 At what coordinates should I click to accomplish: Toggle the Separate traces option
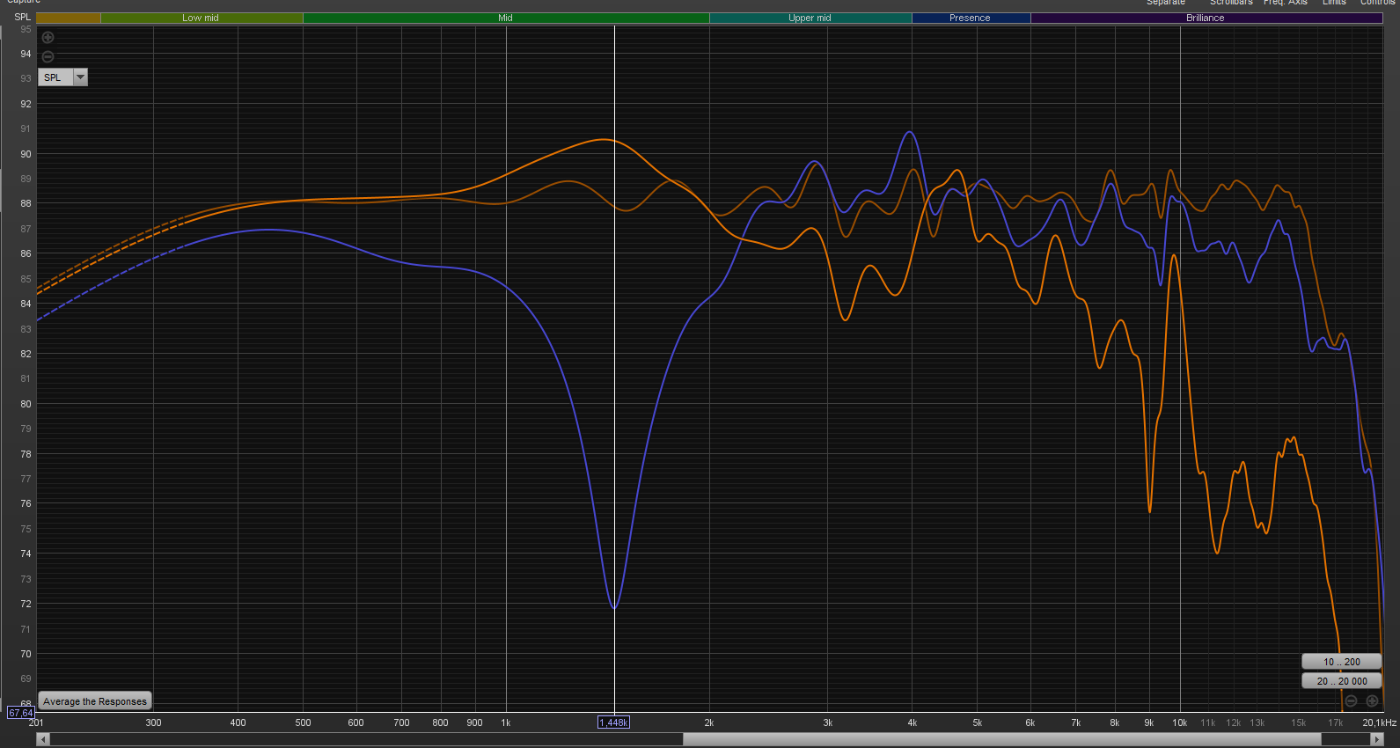1165,3
